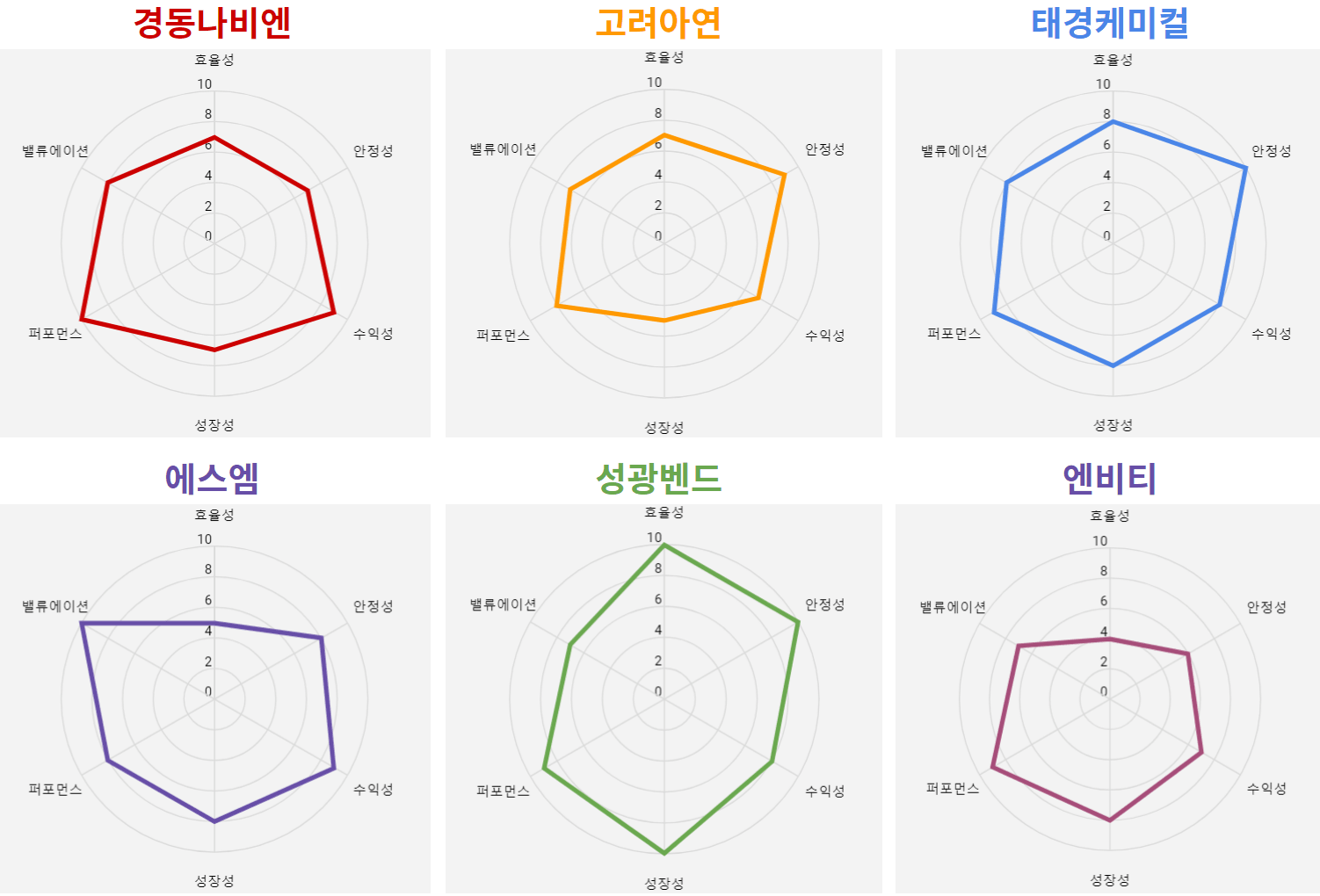Image resolution: width=1320 pixels, height=896 pixels.
Task: Click 밸류에이션 axis label in 에스엠 chart
Action: click(x=55, y=606)
